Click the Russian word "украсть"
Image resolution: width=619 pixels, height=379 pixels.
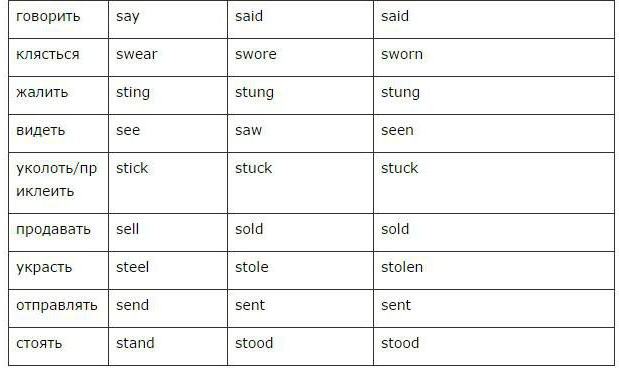(44, 268)
